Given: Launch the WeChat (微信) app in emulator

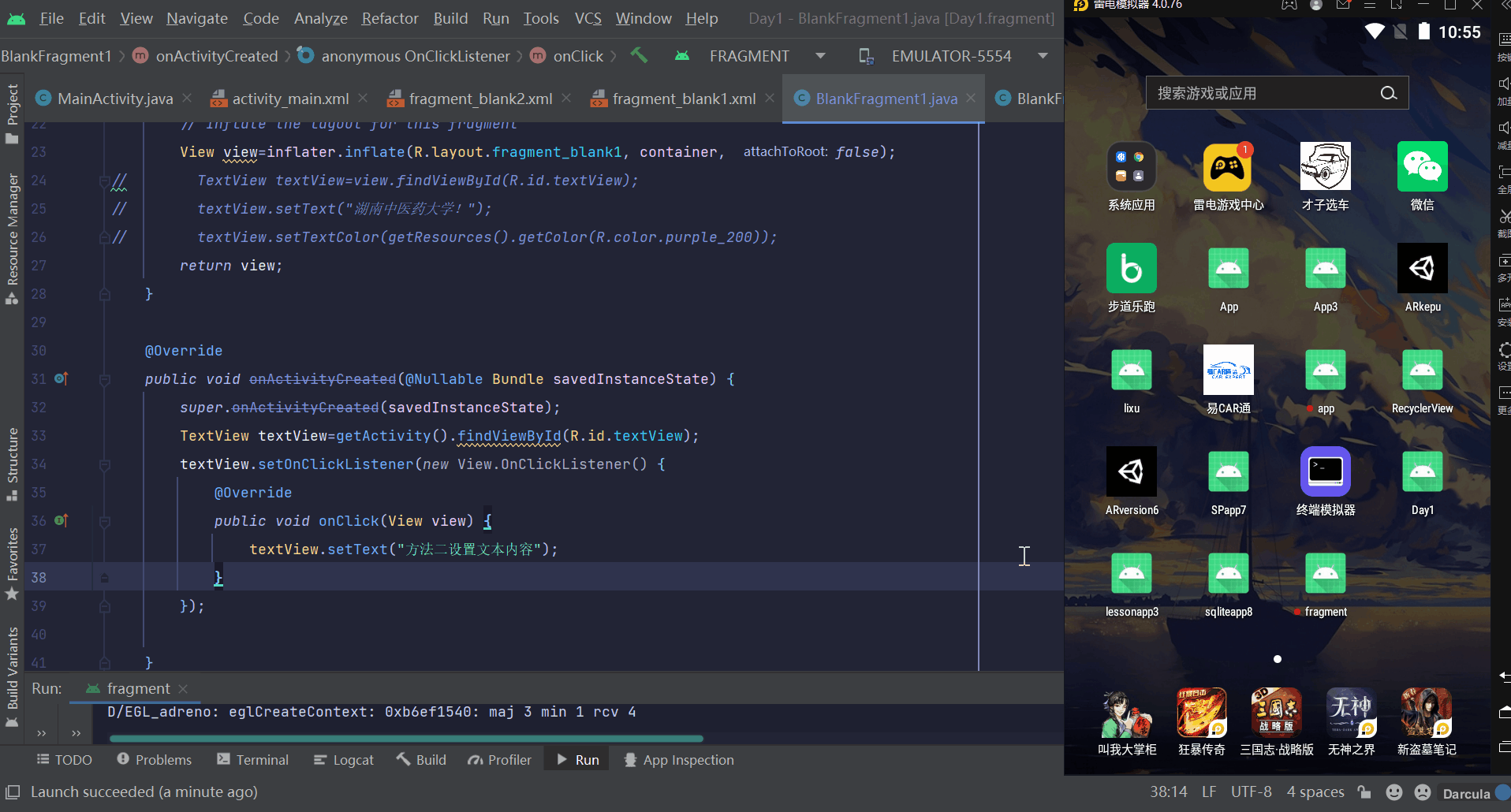Looking at the screenshot, I should coord(1422,166).
